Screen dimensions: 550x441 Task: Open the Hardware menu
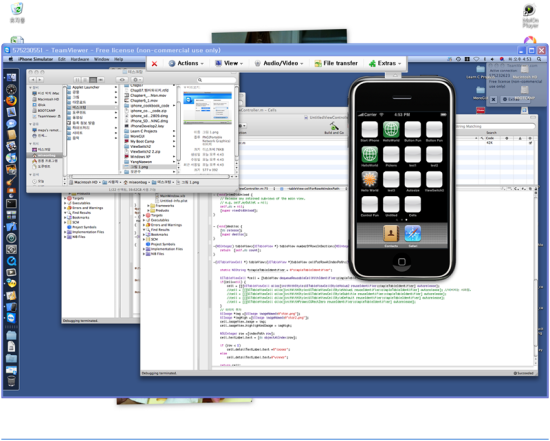80,59
